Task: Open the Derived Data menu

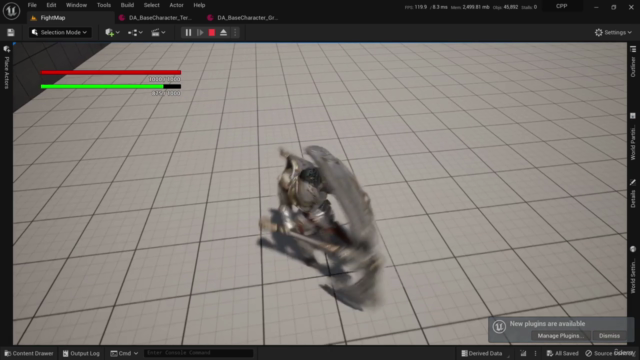Action: click(482, 353)
